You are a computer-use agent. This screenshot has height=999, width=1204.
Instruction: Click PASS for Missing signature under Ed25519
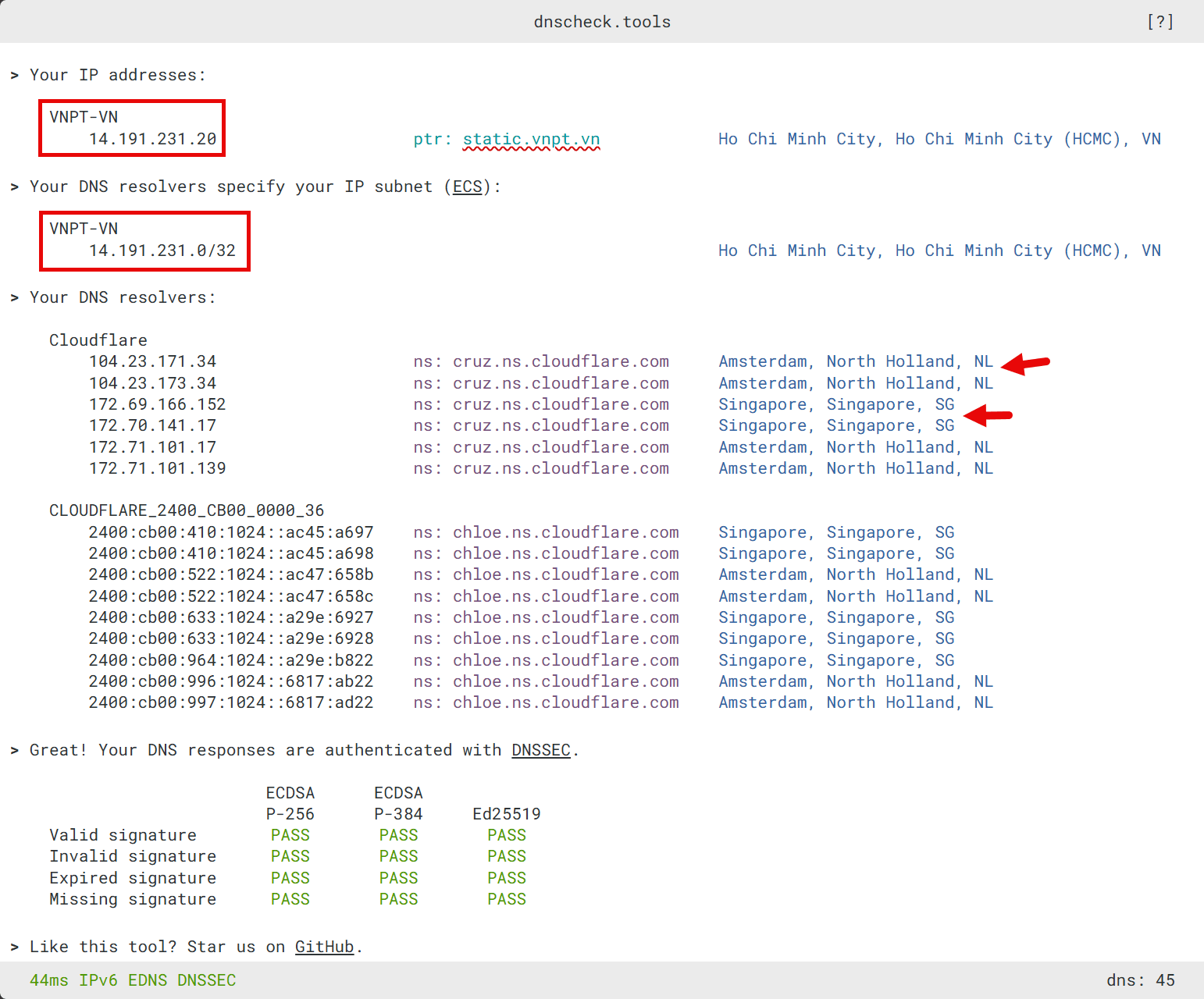pos(506,899)
